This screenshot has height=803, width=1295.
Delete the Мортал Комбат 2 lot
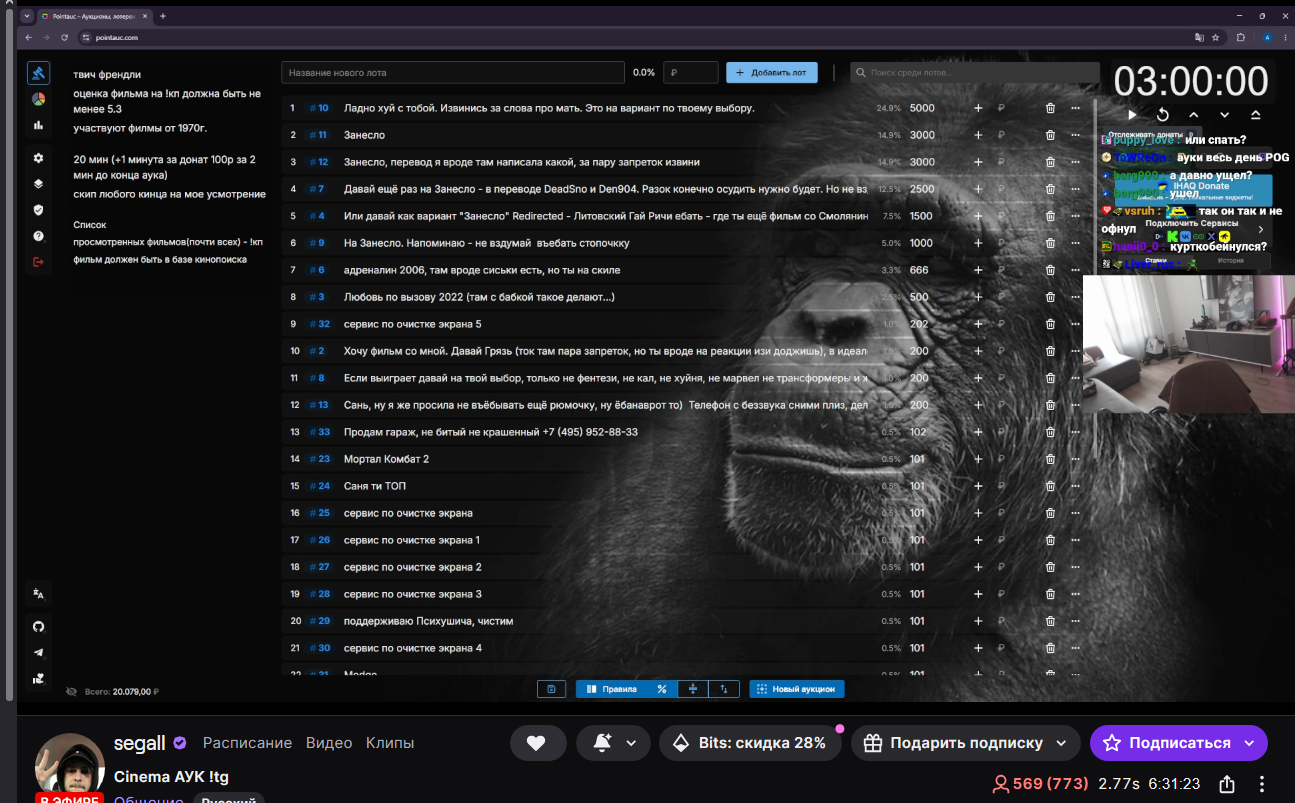pos(1050,459)
